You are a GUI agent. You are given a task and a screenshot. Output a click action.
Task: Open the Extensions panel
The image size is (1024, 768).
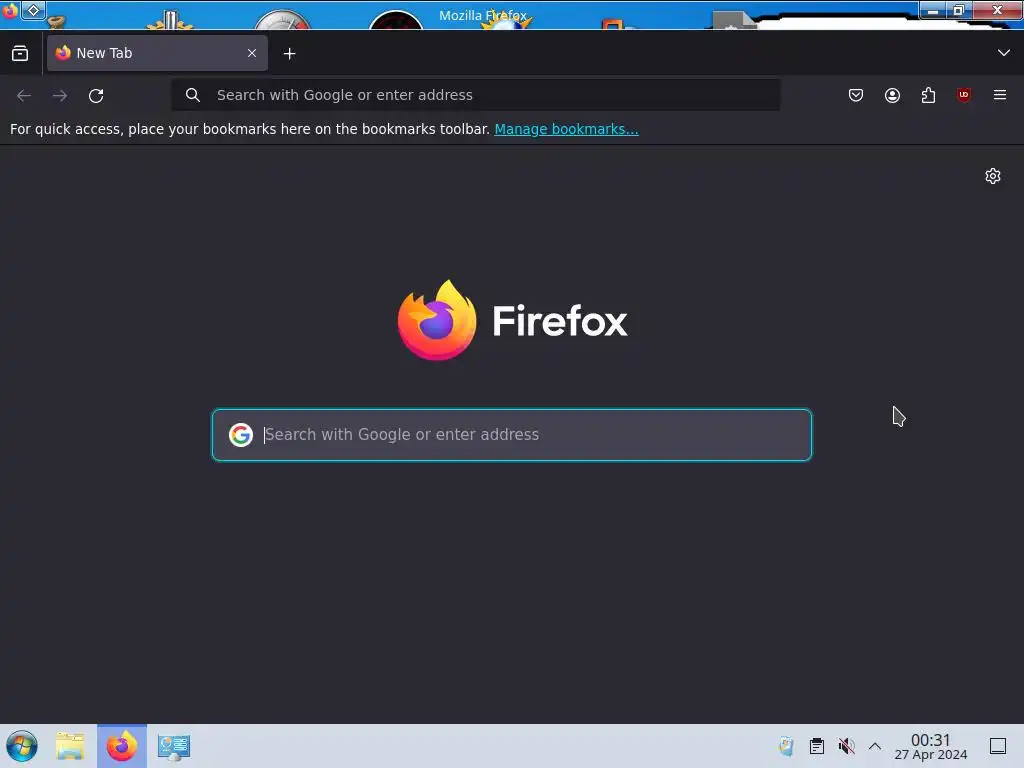[x=928, y=95]
